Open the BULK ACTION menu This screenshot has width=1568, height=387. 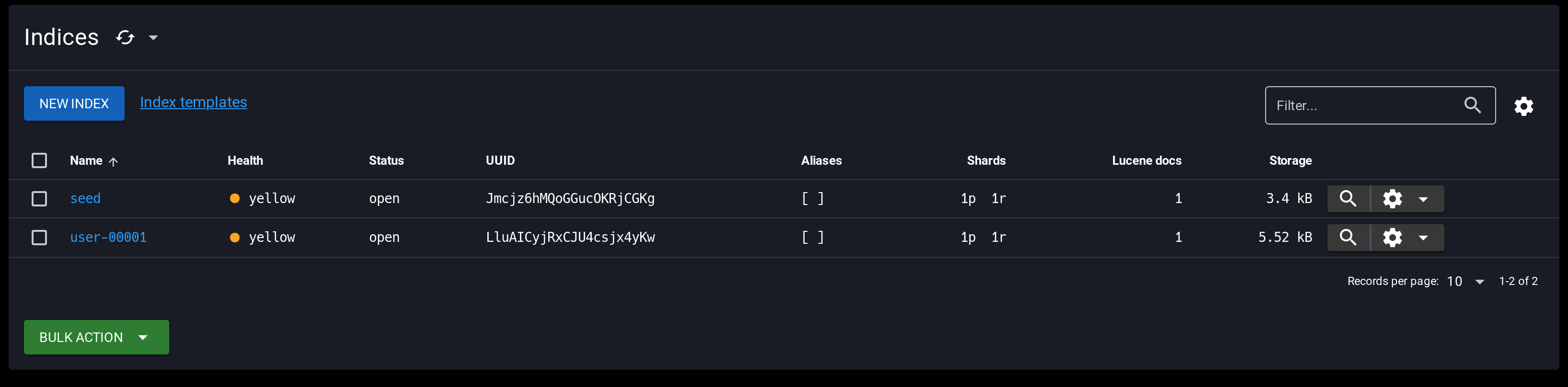[96, 338]
